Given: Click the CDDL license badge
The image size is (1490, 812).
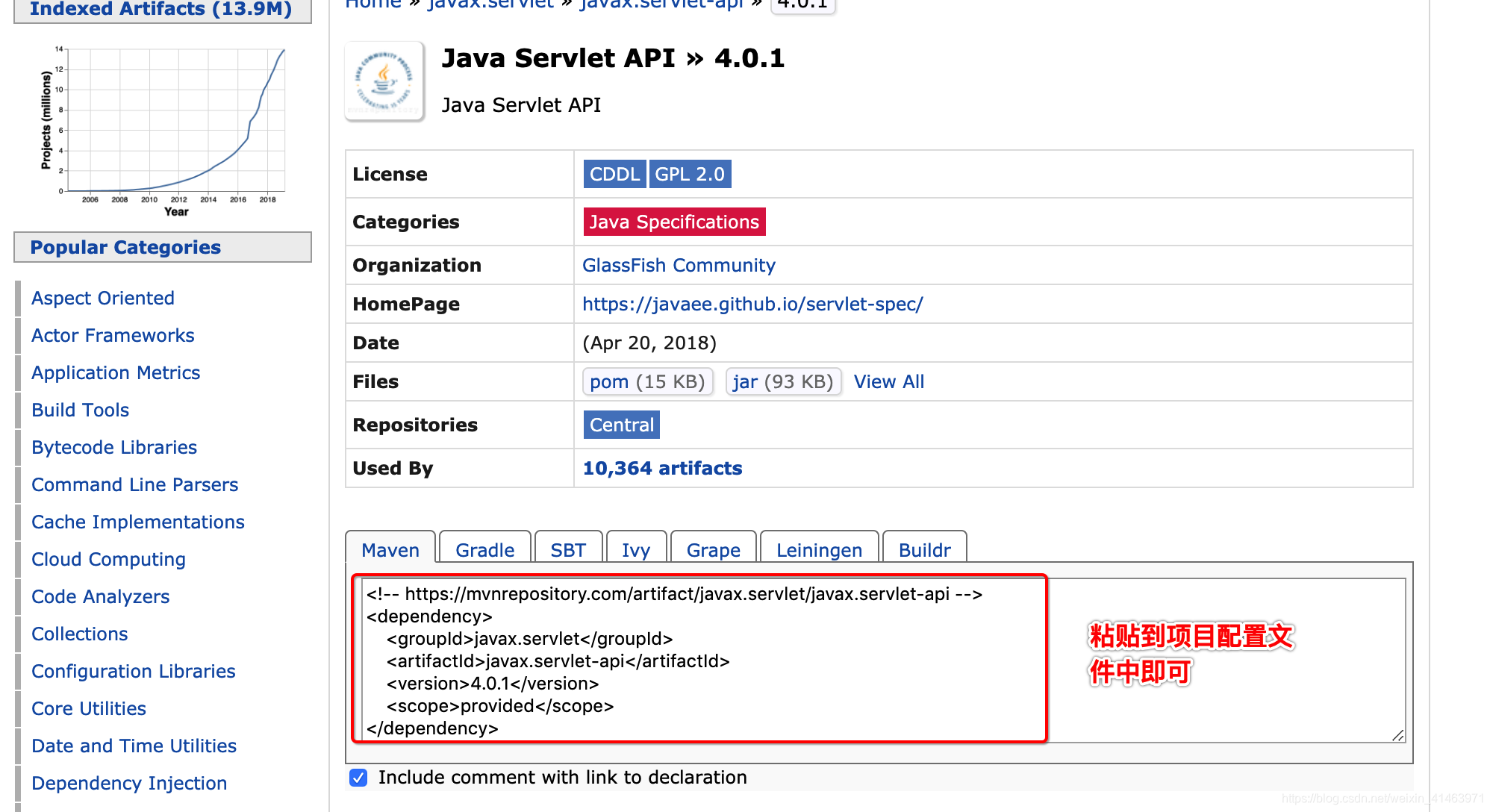Looking at the screenshot, I should pyautogui.click(x=614, y=174).
